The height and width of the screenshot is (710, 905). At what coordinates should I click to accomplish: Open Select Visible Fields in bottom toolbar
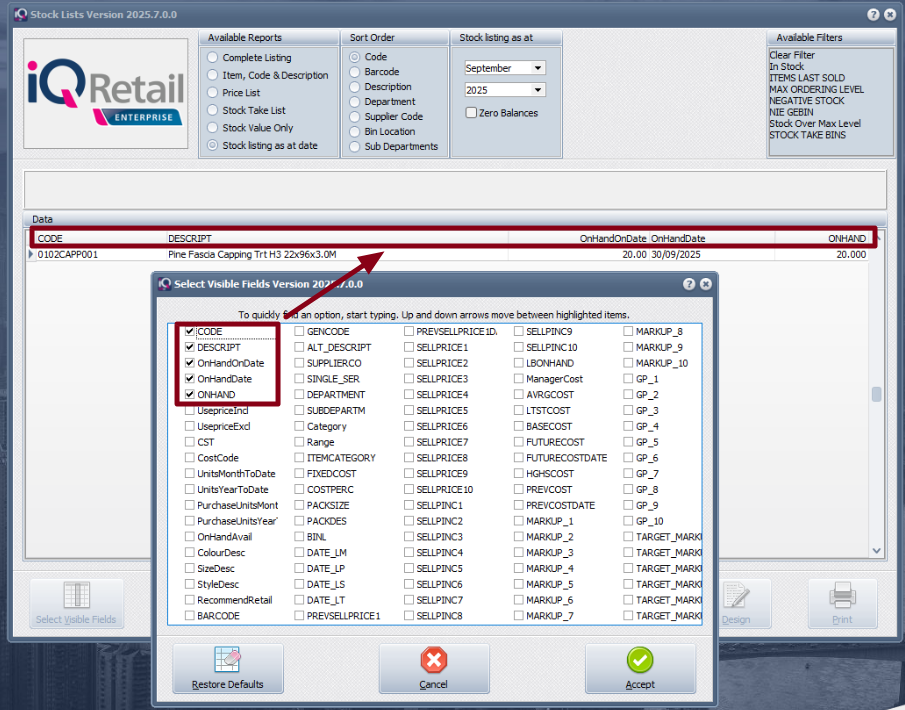coord(76,604)
